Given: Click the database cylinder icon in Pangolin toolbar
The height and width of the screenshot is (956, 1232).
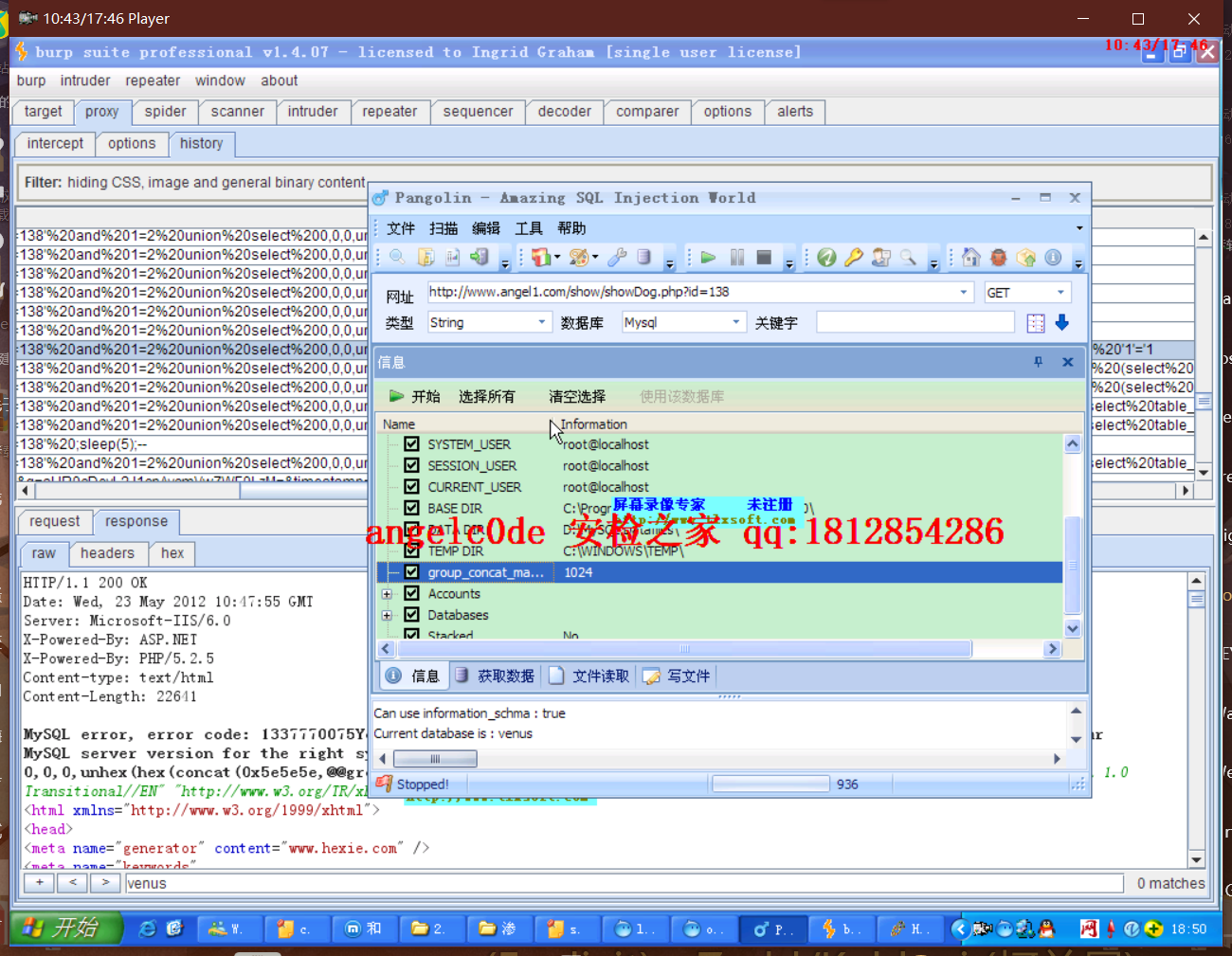Looking at the screenshot, I should tap(643, 257).
